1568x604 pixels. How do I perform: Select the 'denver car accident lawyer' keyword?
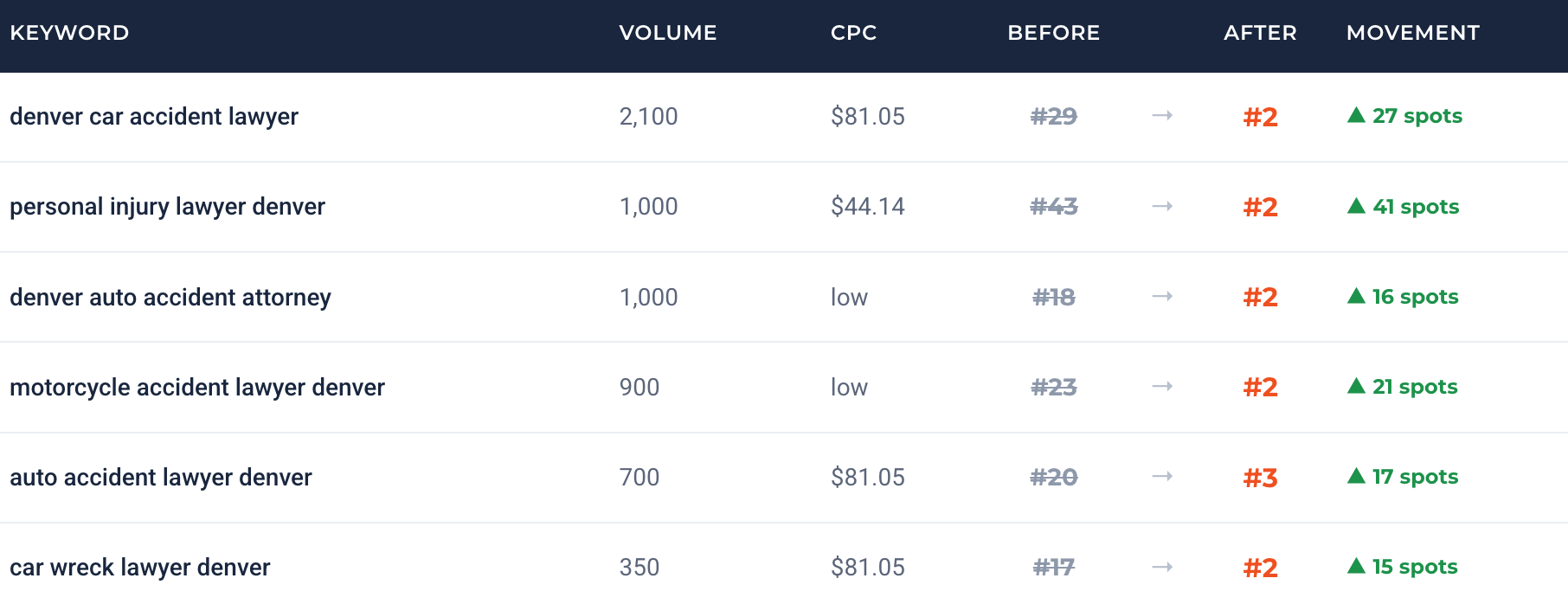(154, 116)
